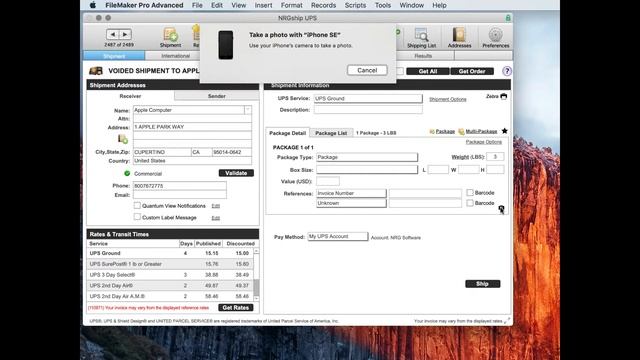Select the Receiver tab
The image size is (640, 360).
click(x=130, y=96)
